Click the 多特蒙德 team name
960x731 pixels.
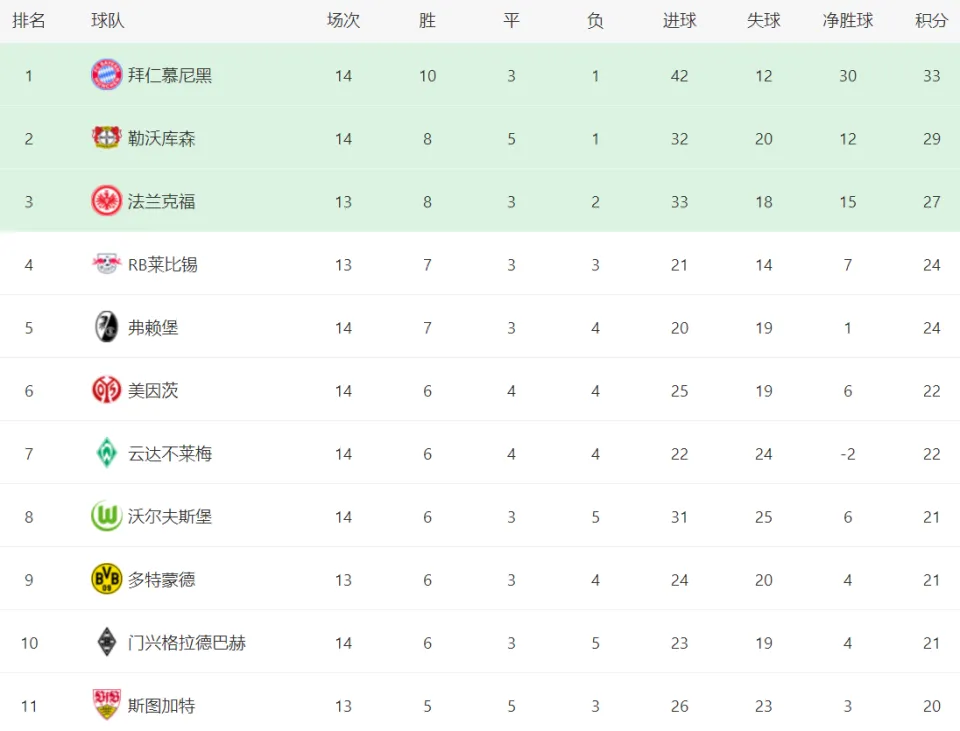coord(162,580)
